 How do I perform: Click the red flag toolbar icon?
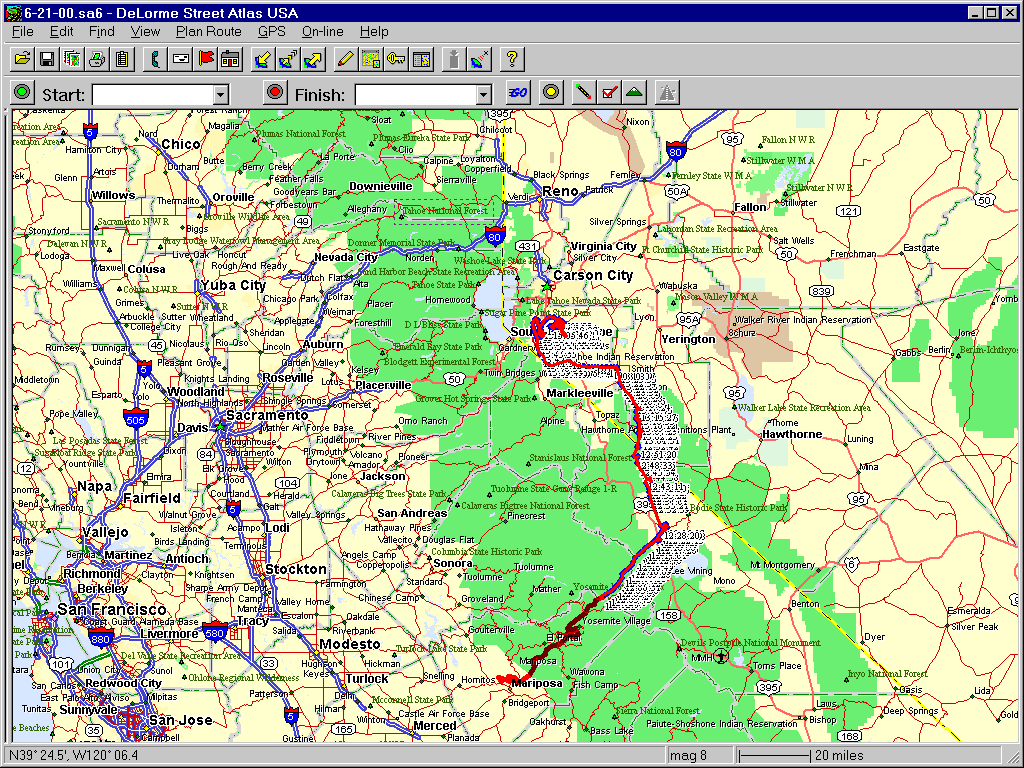coord(206,59)
